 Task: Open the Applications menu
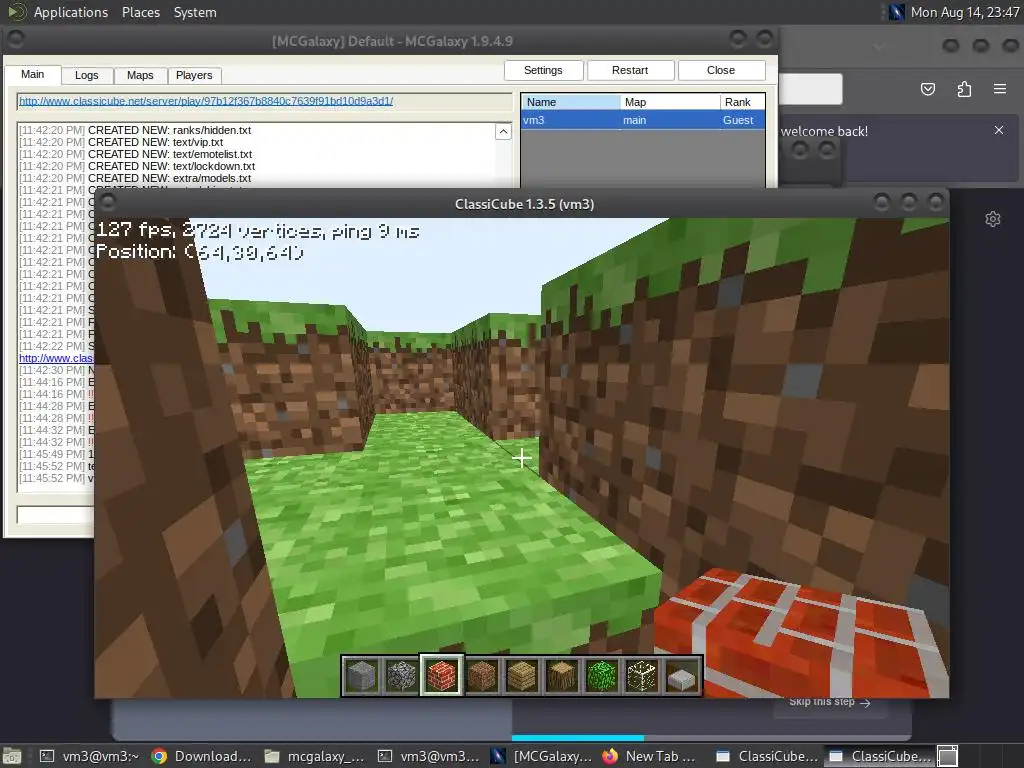pyautogui.click(x=71, y=12)
